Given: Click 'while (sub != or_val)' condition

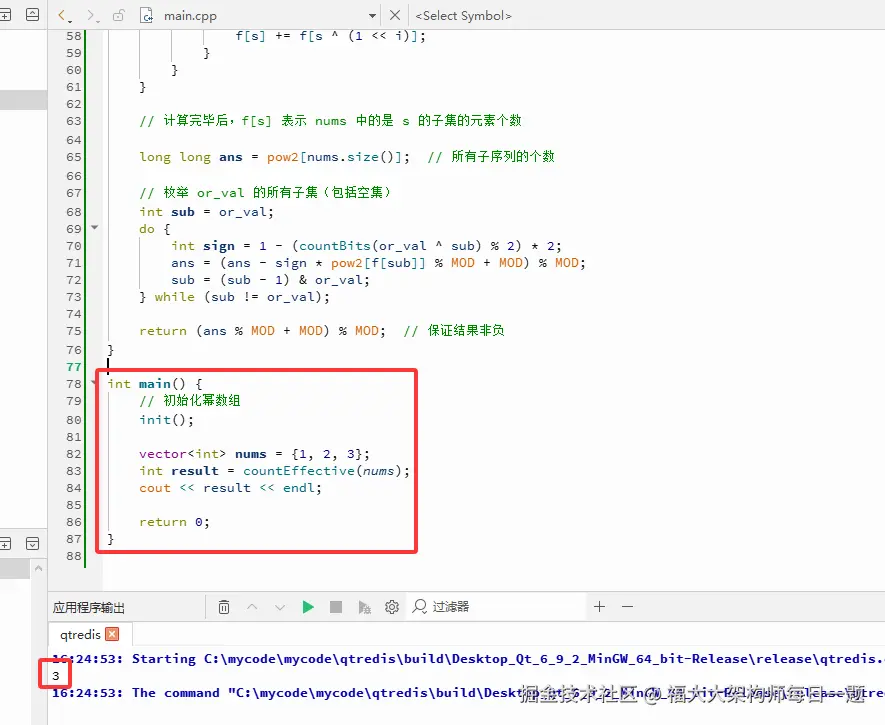Looking at the screenshot, I should click(242, 297).
